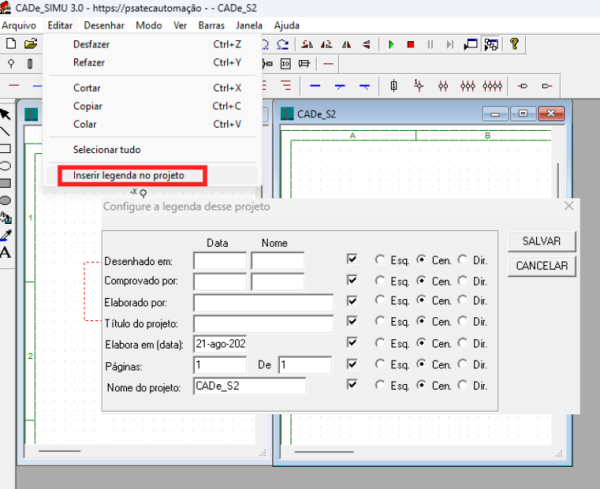The image size is (600, 489).
Task: Click the rotate right icon
Action: click(283, 44)
